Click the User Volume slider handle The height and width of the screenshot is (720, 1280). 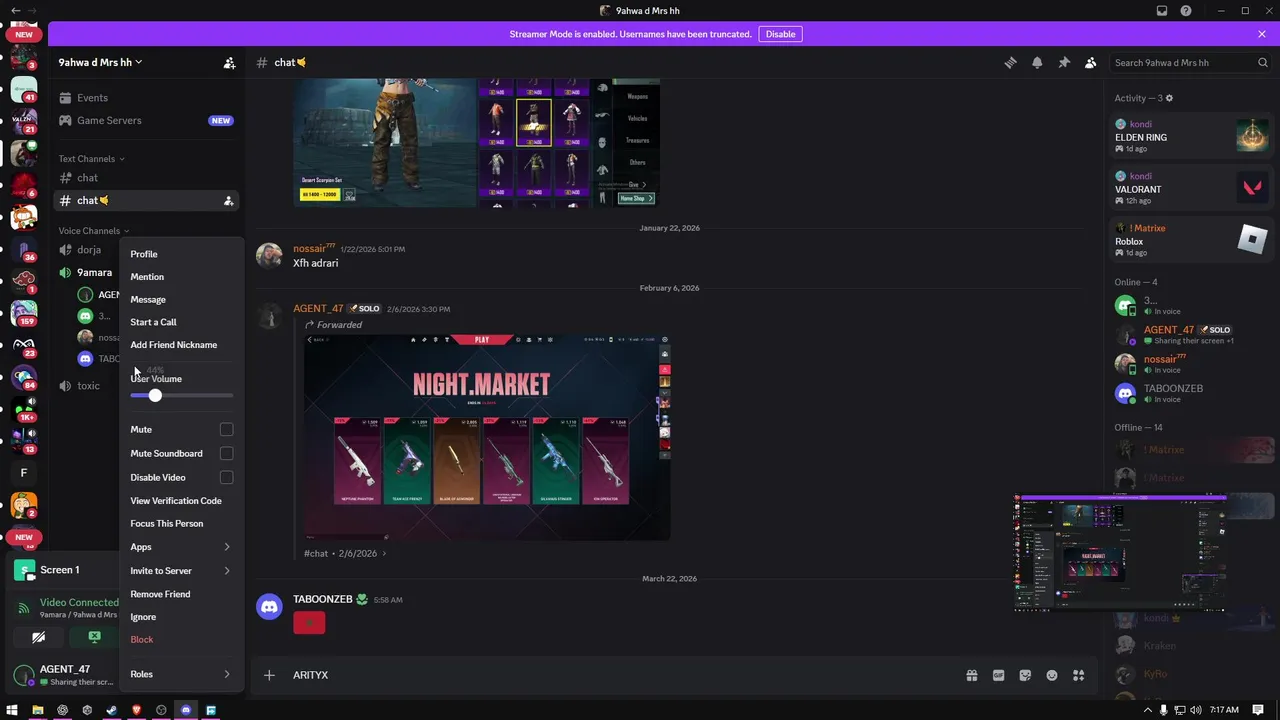[x=155, y=396]
